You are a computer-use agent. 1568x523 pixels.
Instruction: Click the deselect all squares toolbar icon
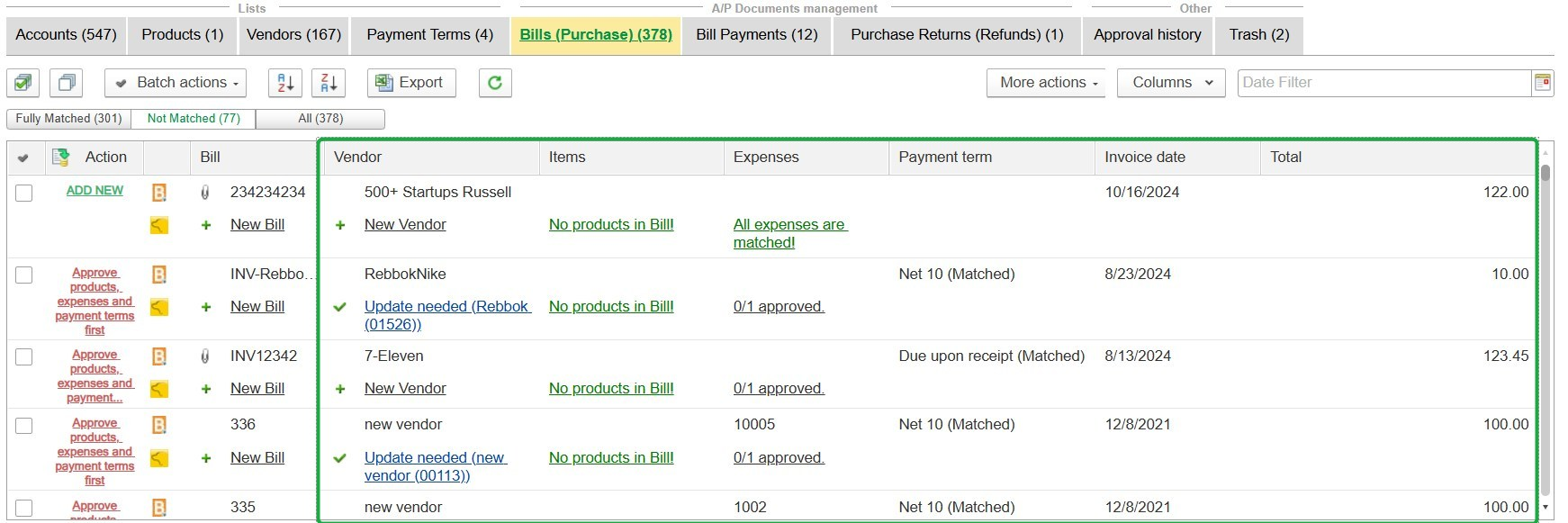point(66,83)
